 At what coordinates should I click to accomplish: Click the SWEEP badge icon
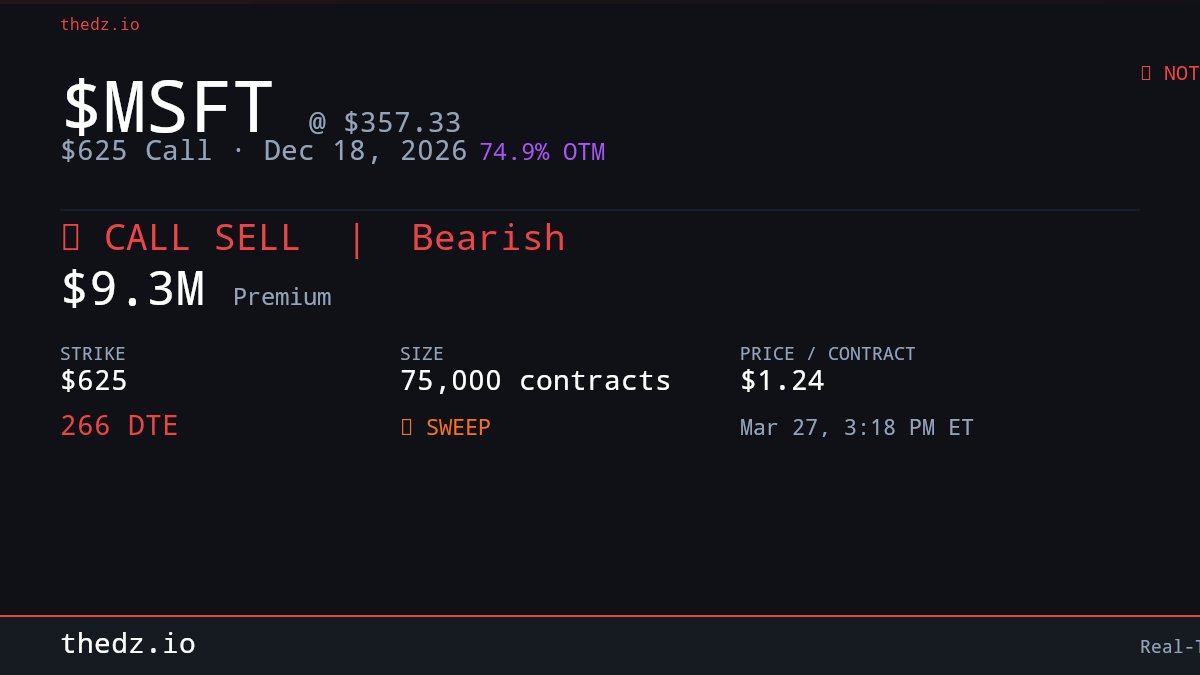406,427
